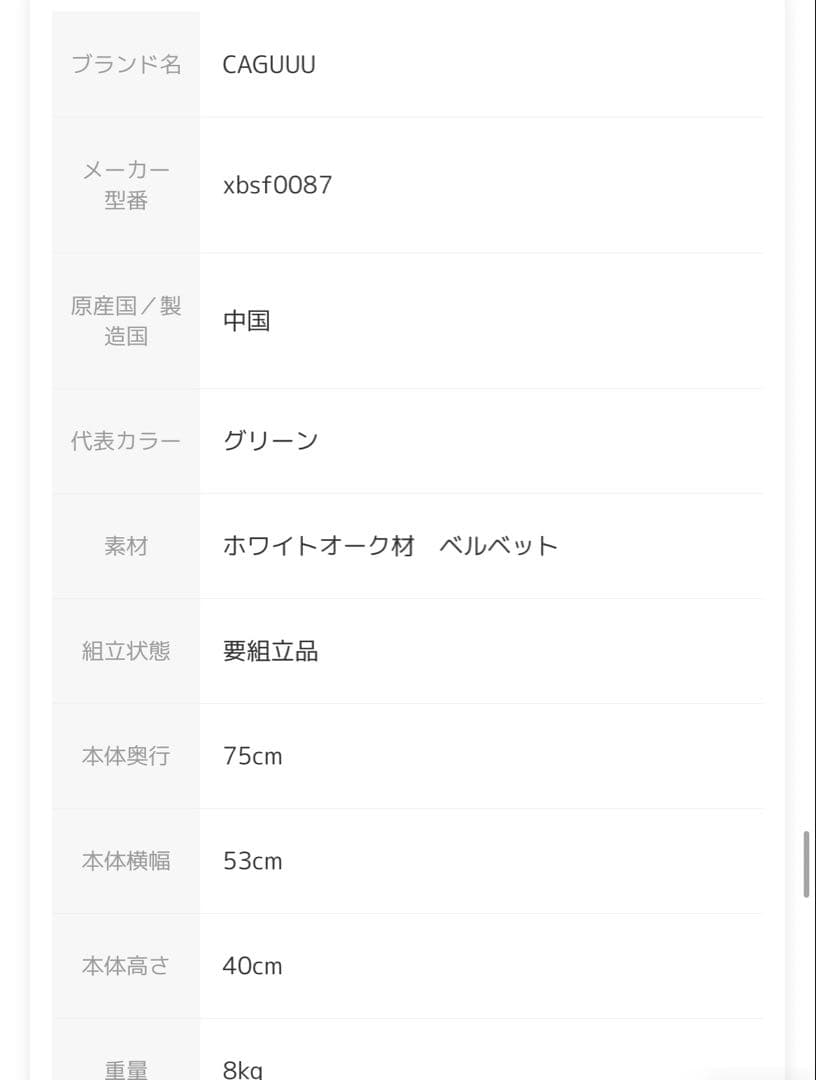Click the 本体横幅 label cell
This screenshot has height=1080, width=816.
pos(126,861)
